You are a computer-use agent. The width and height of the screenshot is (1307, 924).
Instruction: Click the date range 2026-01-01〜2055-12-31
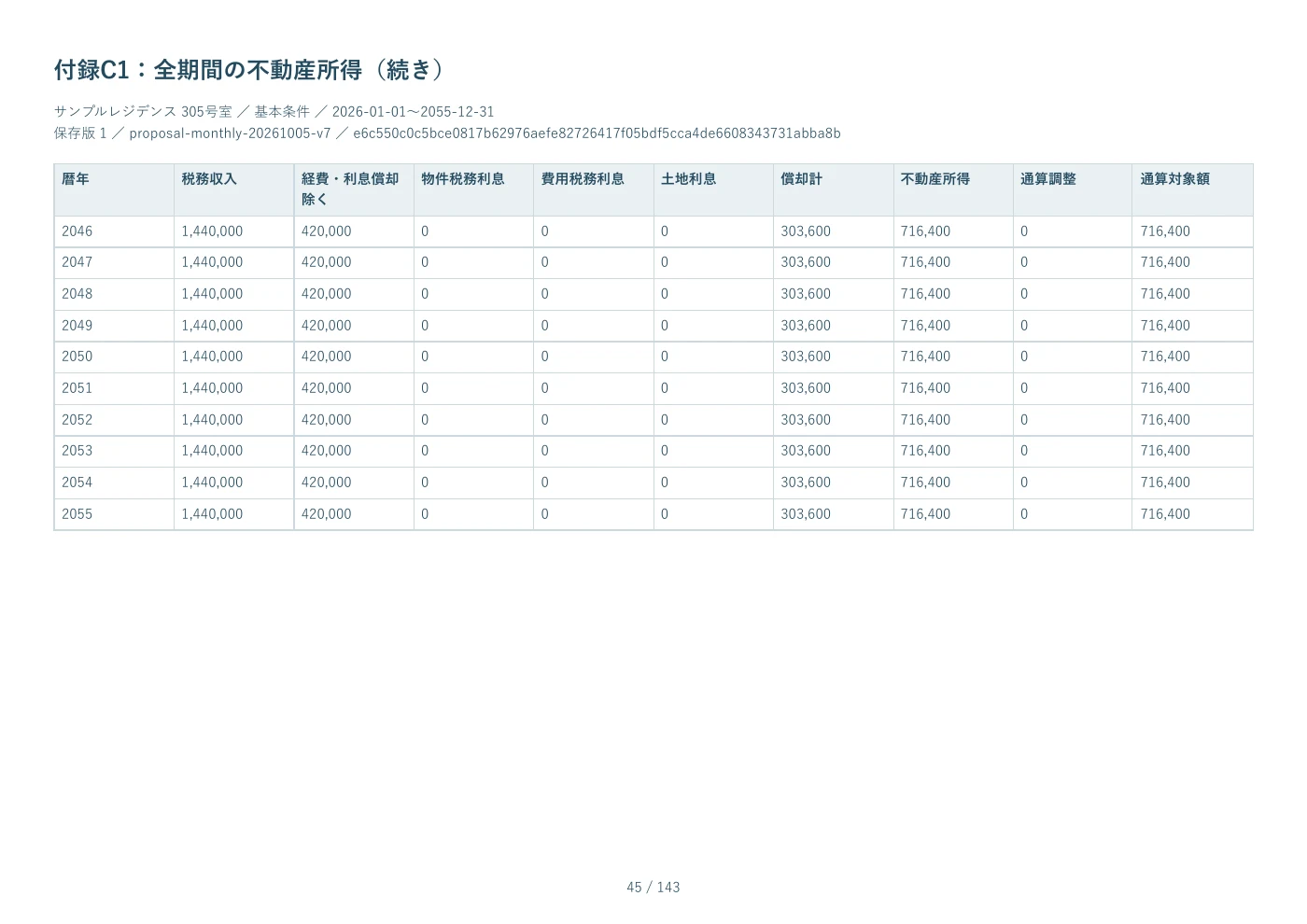pos(413,111)
